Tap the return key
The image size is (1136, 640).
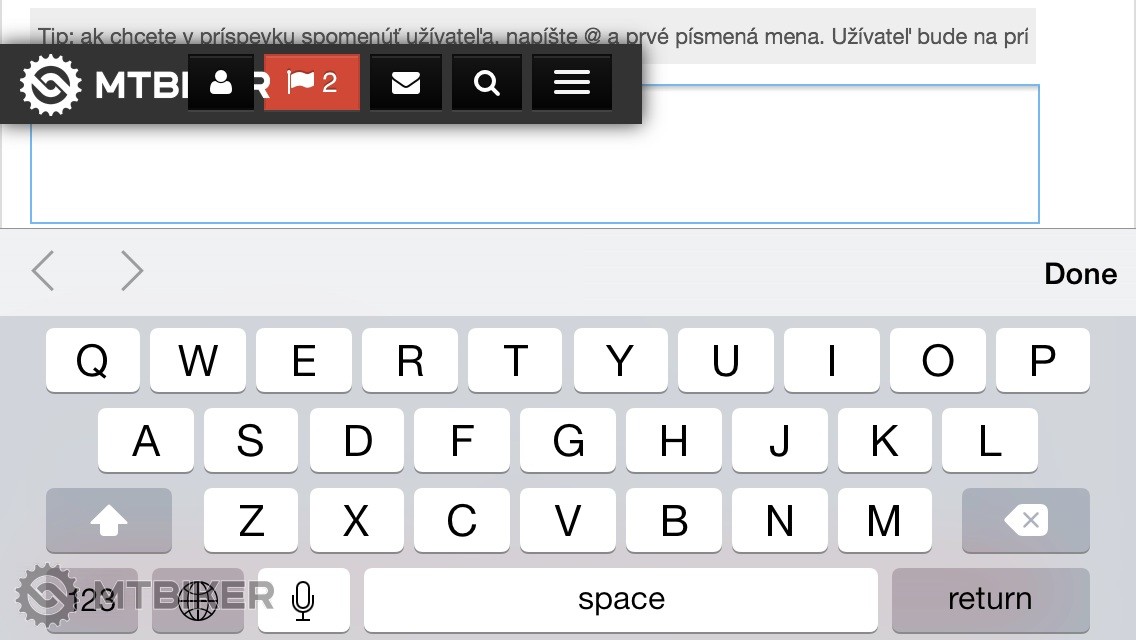(990, 600)
